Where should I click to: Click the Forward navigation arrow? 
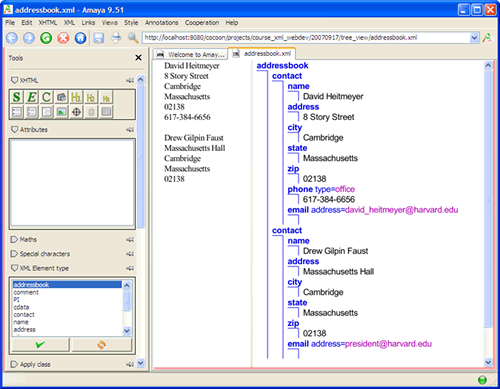[x=29, y=38]
